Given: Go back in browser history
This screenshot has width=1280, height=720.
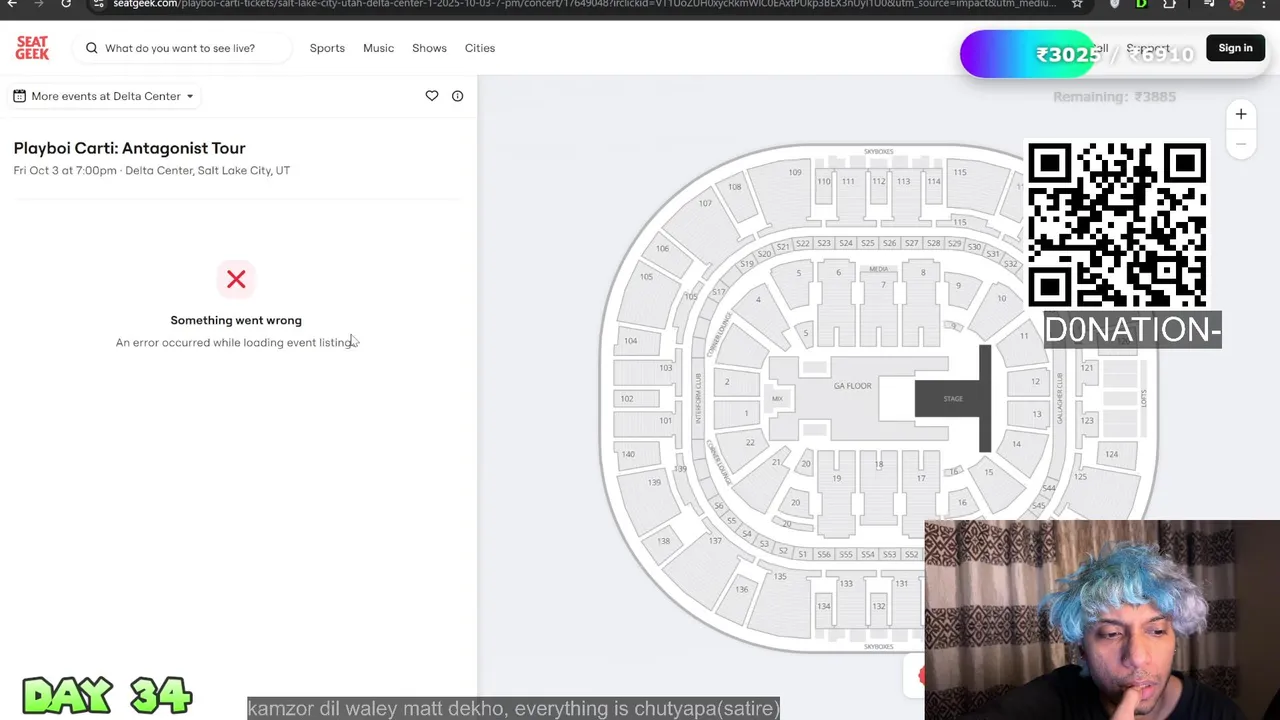Looking at the screenshot, I should pyautogui.click(x=12, y=4).
